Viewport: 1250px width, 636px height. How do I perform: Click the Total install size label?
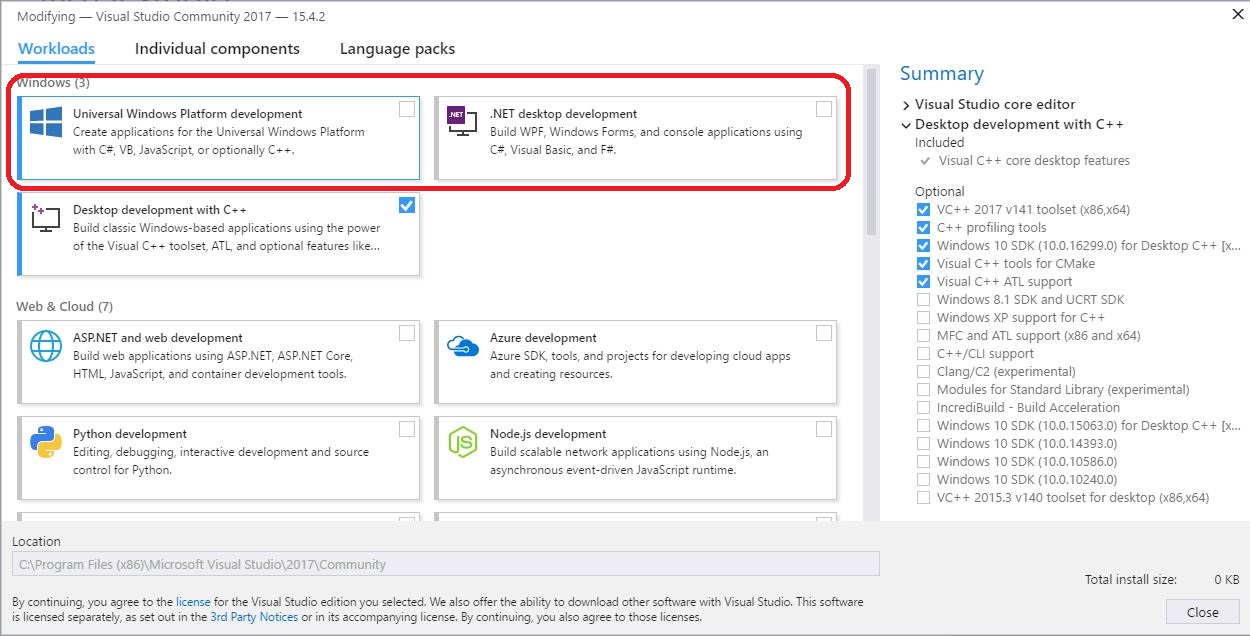point(1130,579)
